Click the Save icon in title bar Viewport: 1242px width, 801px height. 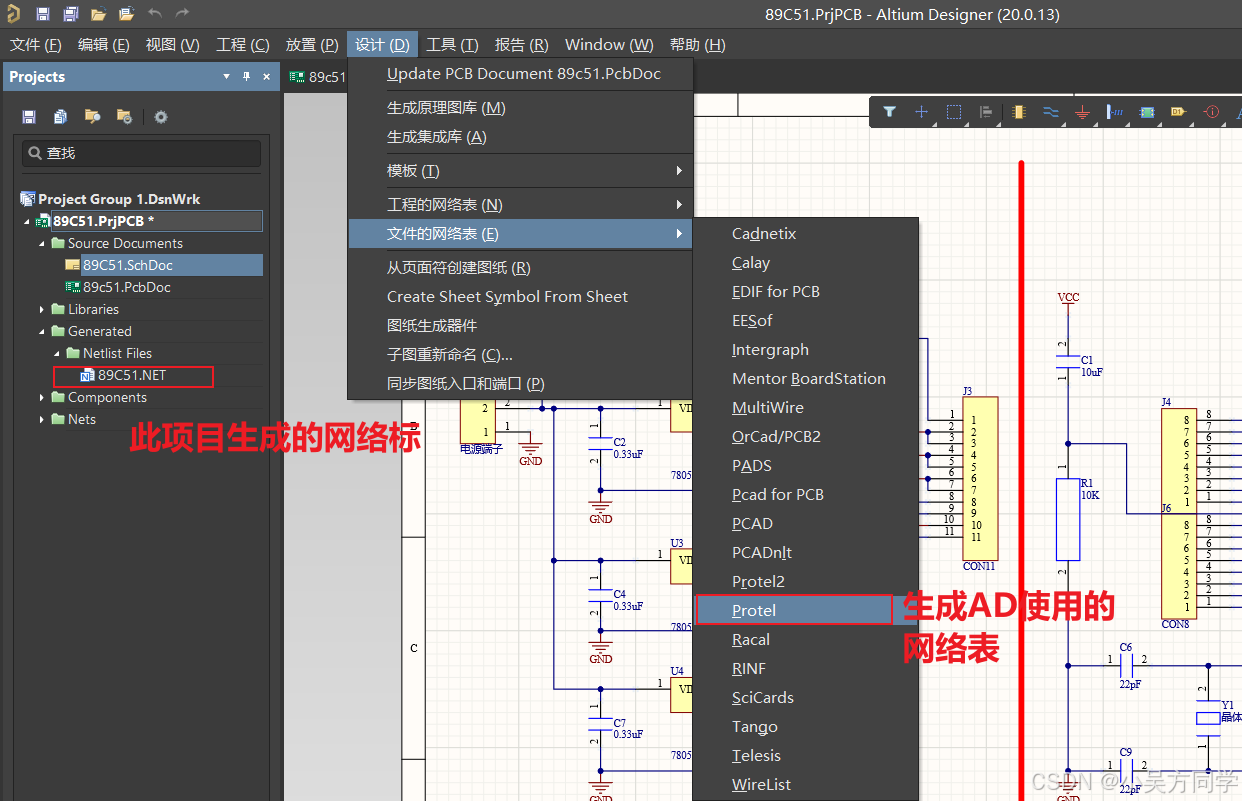[43, 14]
